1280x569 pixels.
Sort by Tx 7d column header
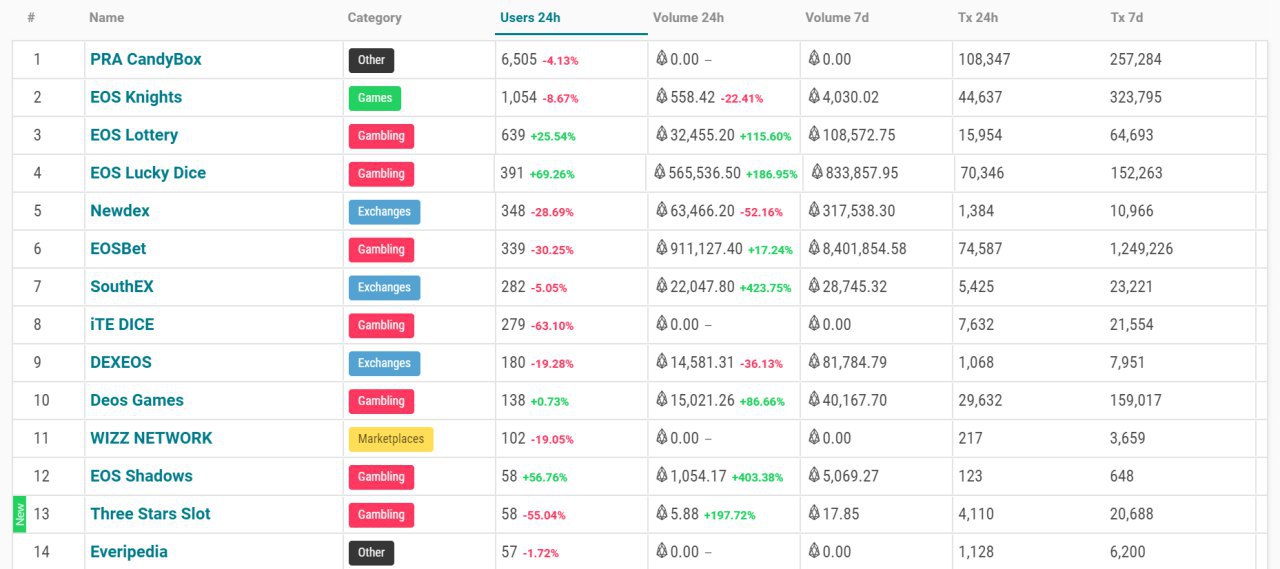1127,18
